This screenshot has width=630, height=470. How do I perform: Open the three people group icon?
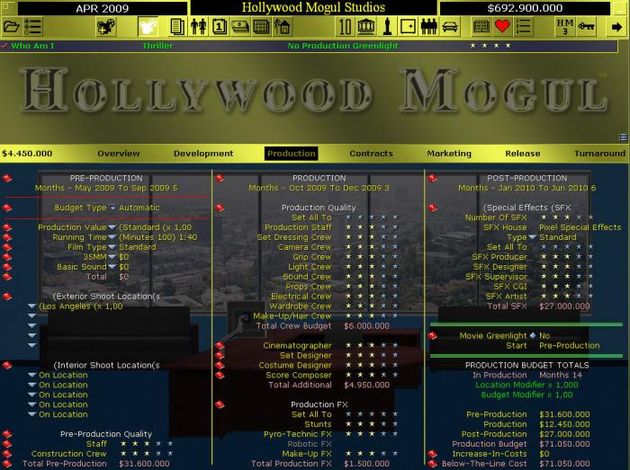pos(429,27)
